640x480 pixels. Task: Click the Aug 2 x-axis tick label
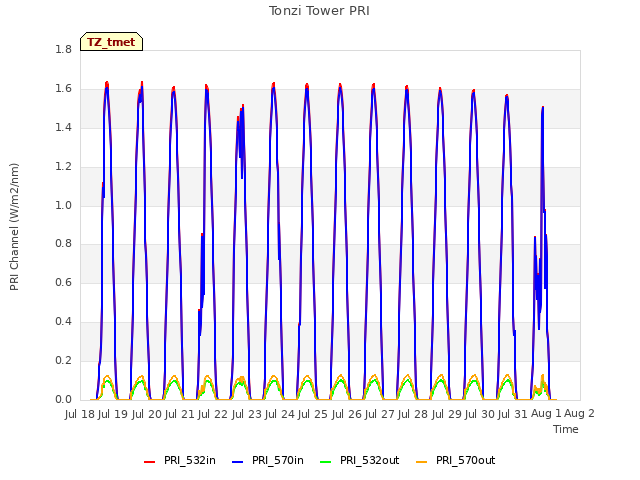[579, 414]
